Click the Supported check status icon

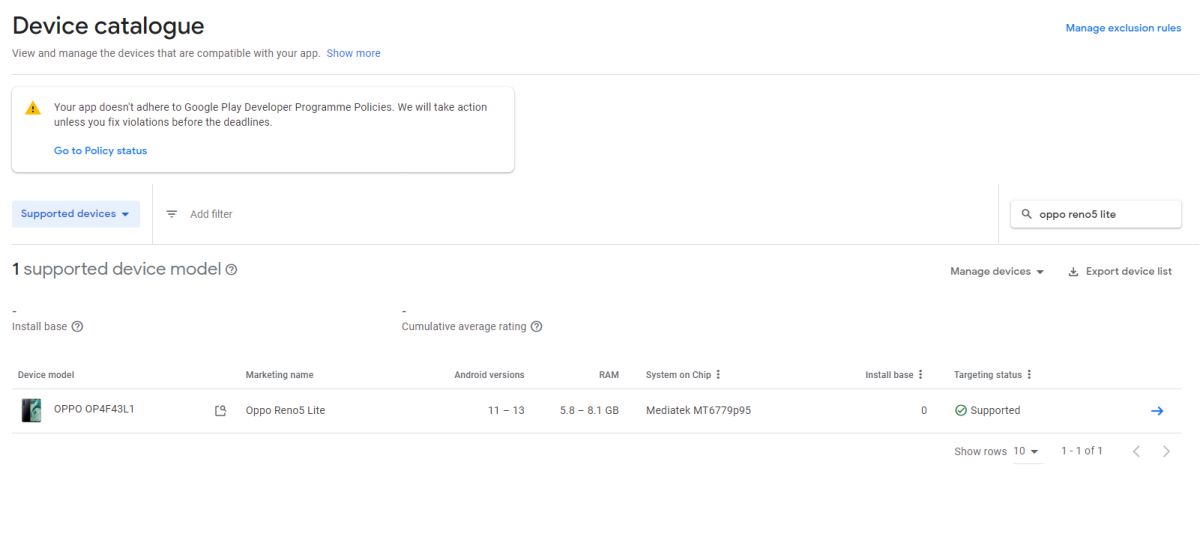[x=961, y=411]
